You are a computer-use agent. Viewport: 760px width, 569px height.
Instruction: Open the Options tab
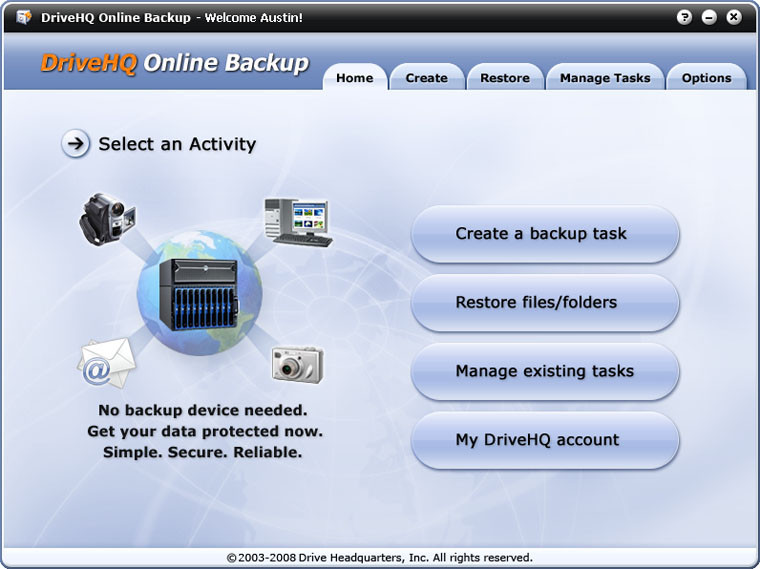point(706,78)
